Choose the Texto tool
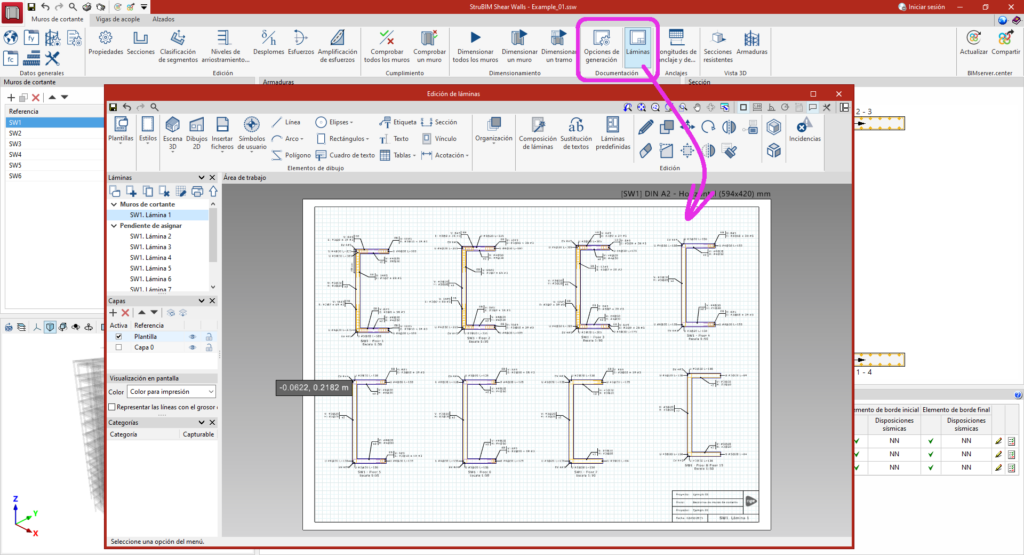The image size is (1024, 555). coord(394,138)
